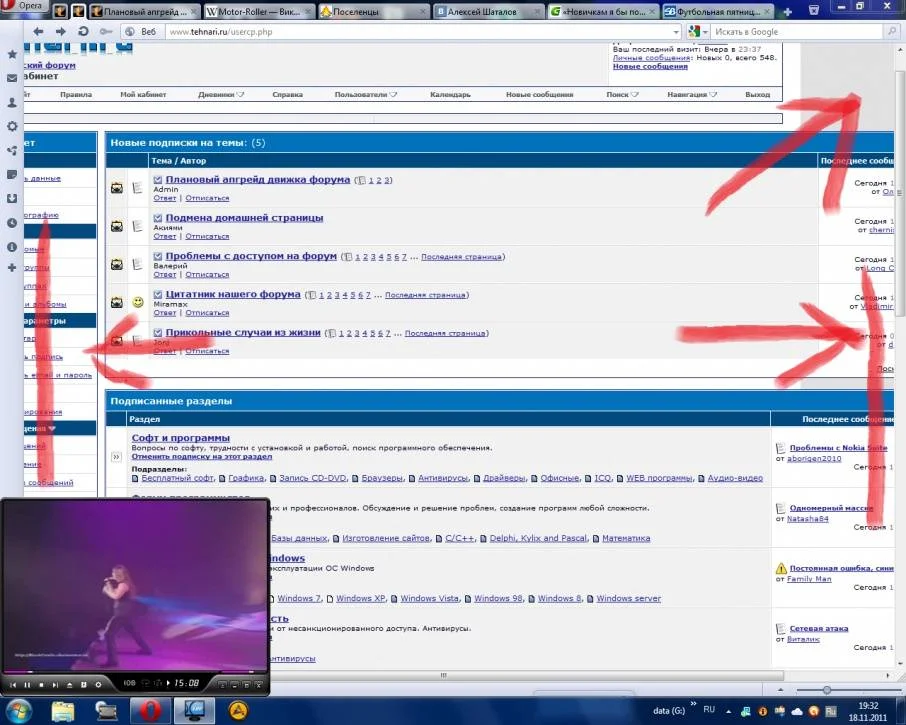Expand the Дневники dropdown menu
The height and width of the screenshot is (725, 906).
click(222, 95)
